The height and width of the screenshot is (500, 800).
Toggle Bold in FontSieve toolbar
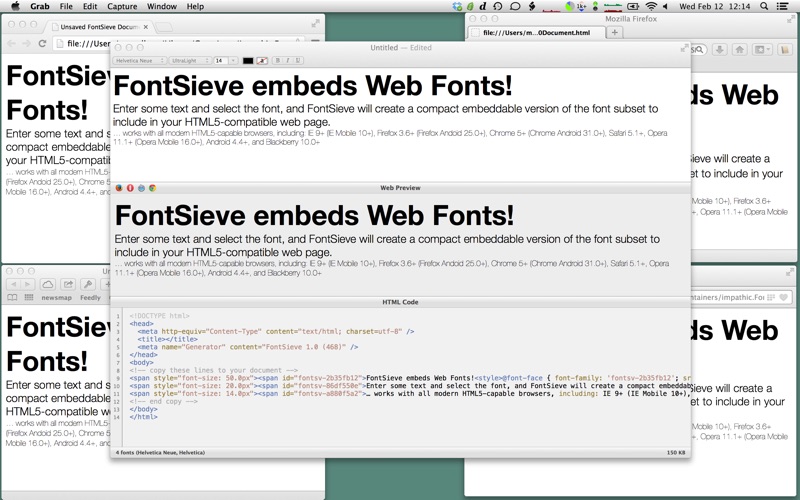(278, 60)
